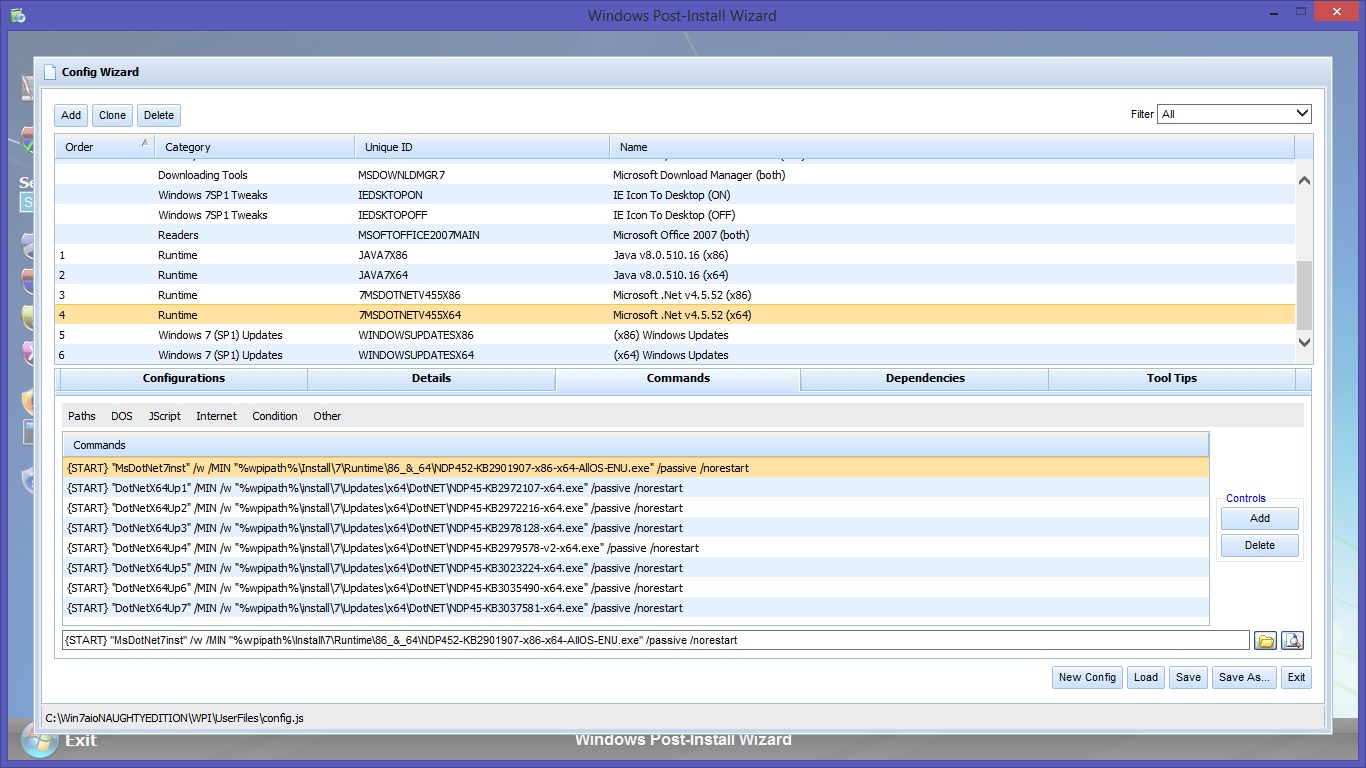The height and width of the screenshot is (768, 1366).
Task: Sort by the Name column header
Action: 952,147
